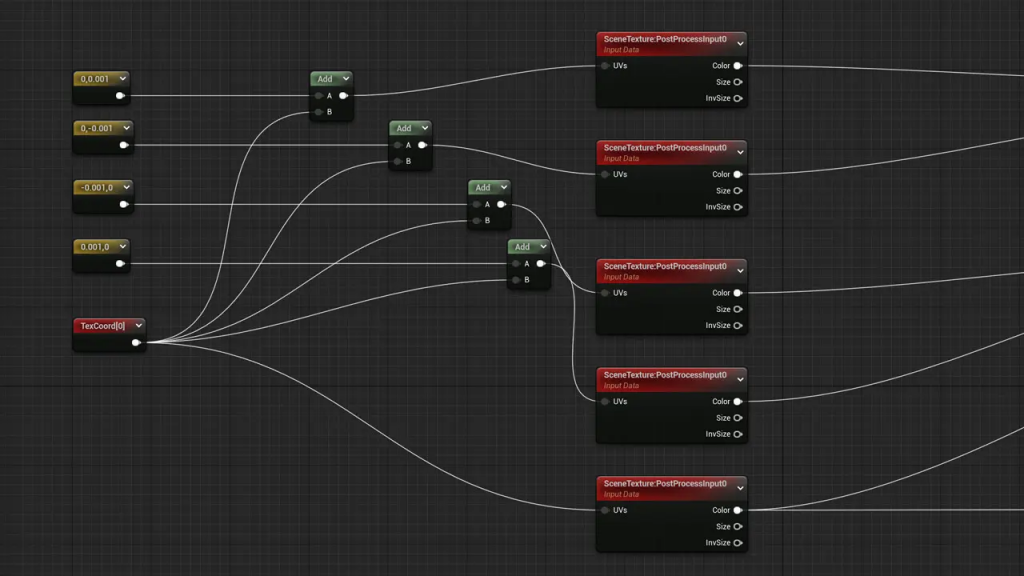The width and height of the screenshot is (1024, 576).
Task: Click the InvSize pin on the topmost SceneTexture node
Action: [x=738, y=98]
